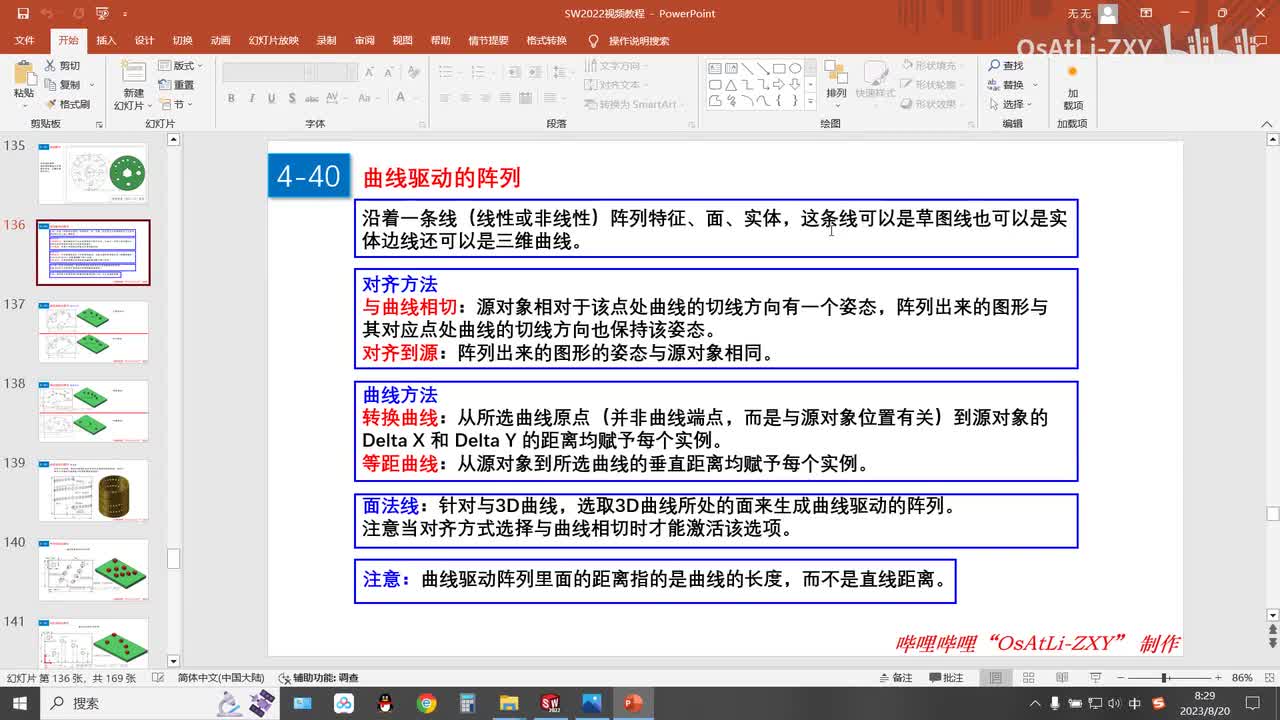
Task: Click the Find (查找) magnifier button
Action: [x=1006, y=66]
